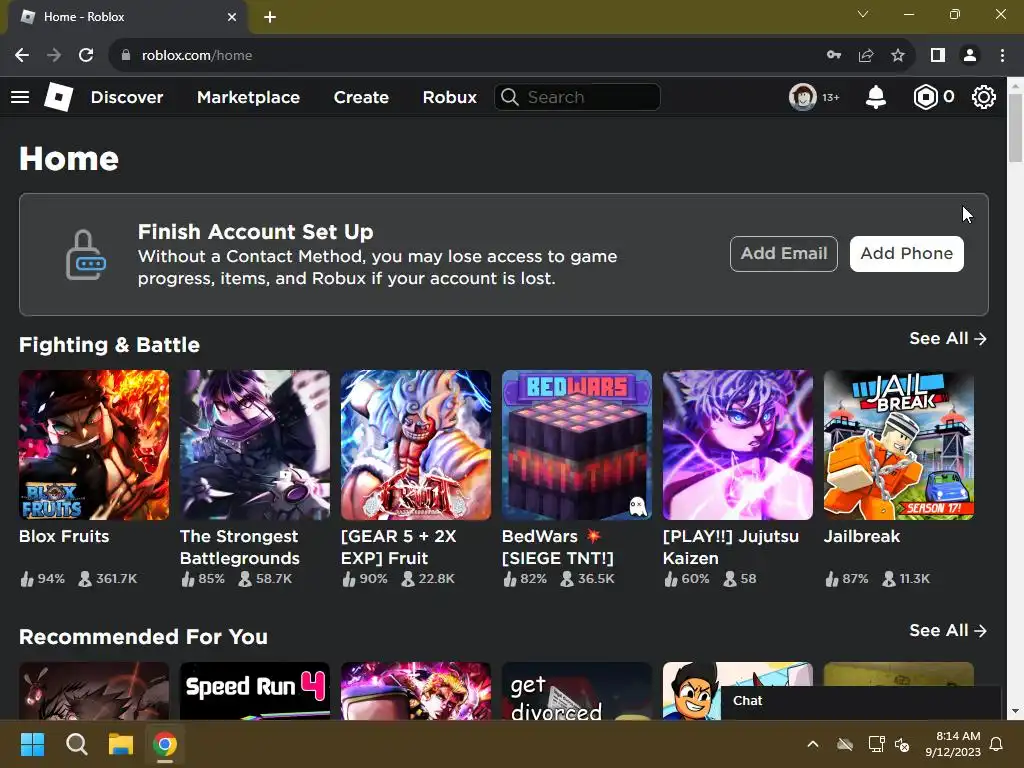Open the GEAR 5 Fruit game thumbnail

coord(416,445)
